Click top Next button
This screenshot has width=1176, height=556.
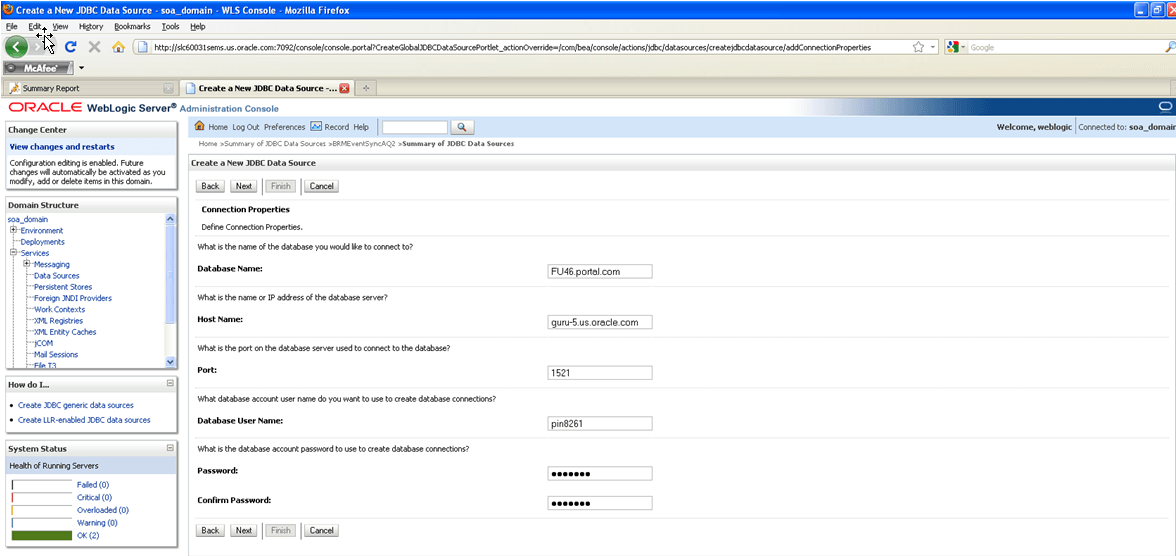tap(244, 186)
